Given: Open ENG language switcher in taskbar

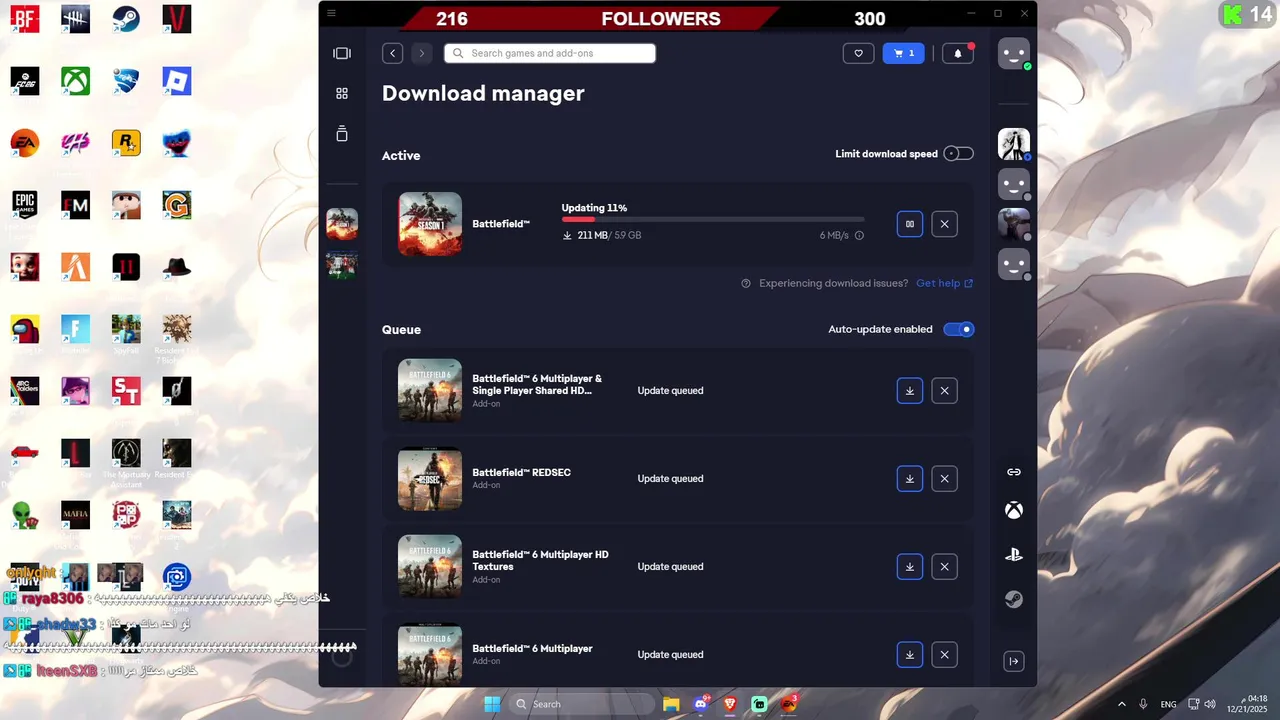Looking at the screenshot, I should pos(1168,704).
